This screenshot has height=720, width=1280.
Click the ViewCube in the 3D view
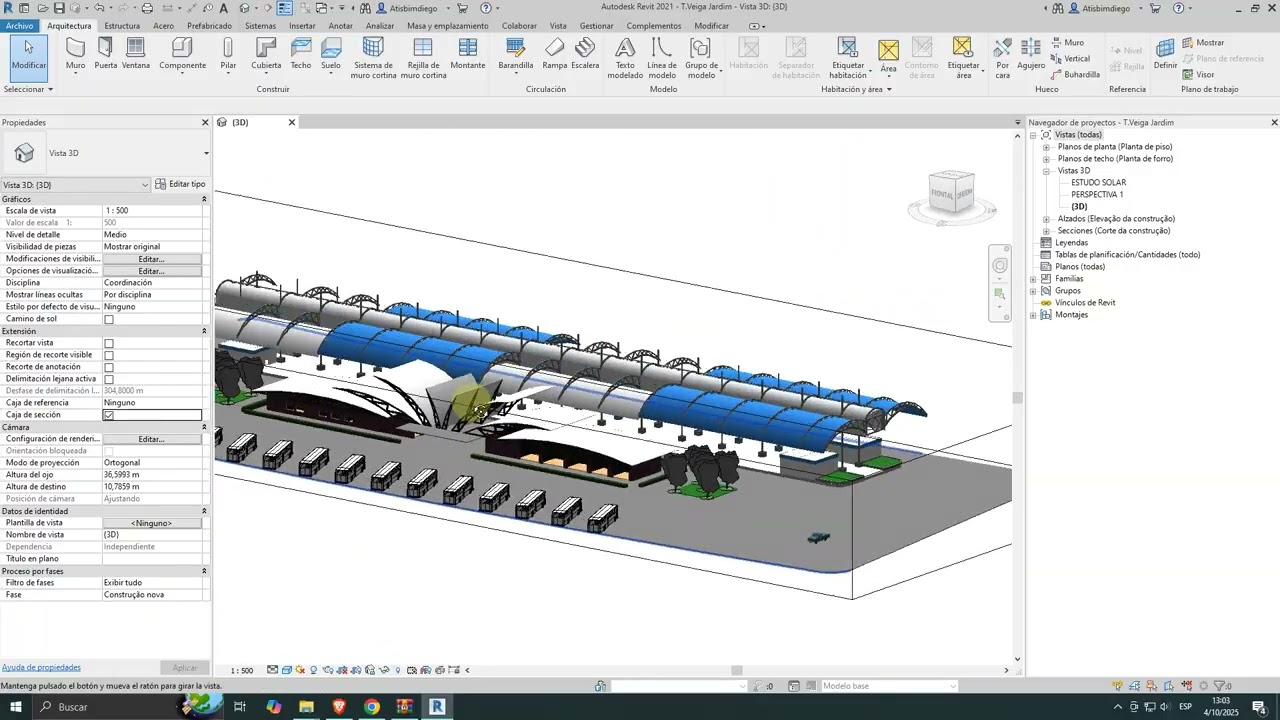click(x=951, y=192)
